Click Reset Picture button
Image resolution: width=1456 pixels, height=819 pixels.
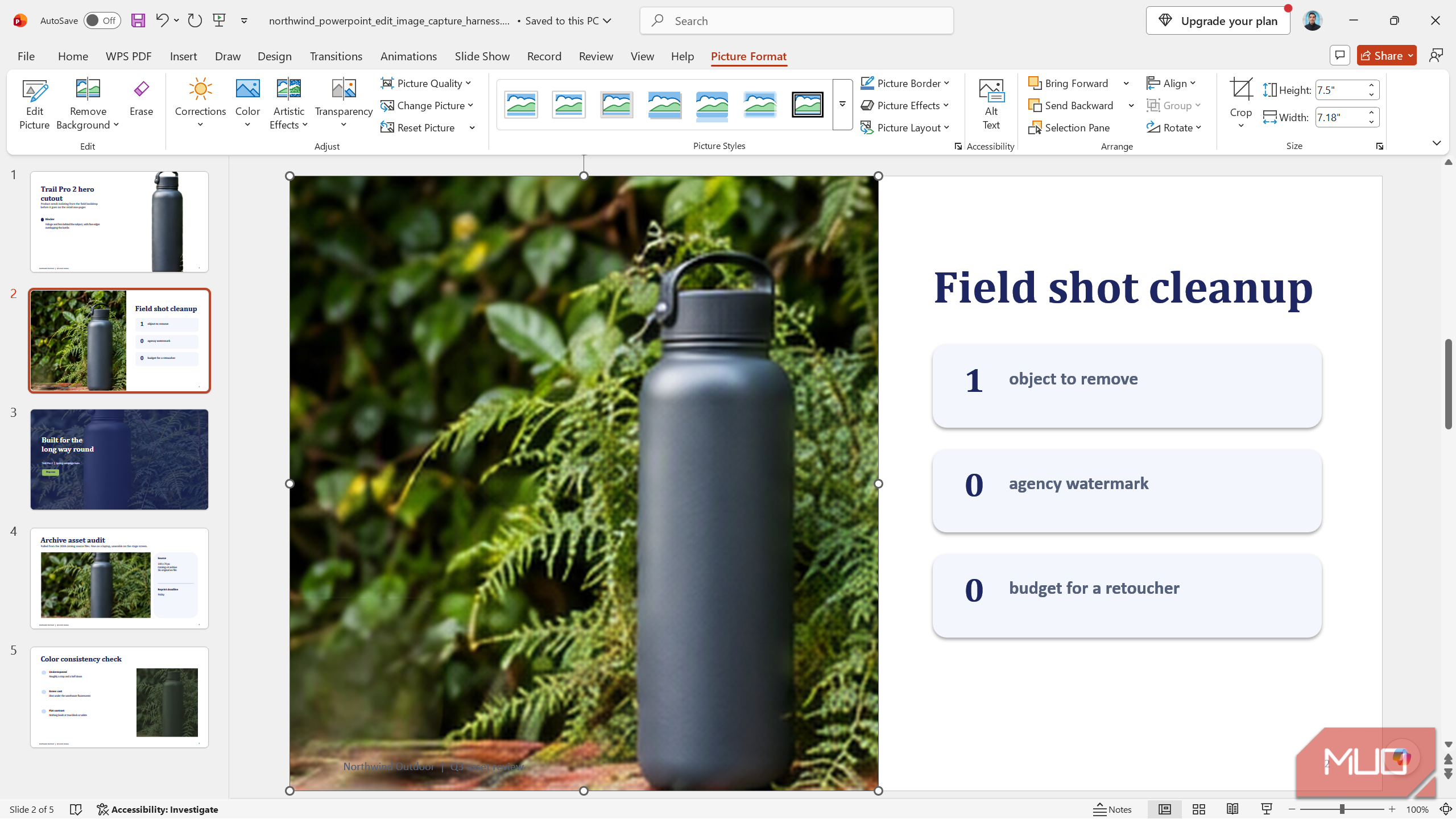(418, 127)
